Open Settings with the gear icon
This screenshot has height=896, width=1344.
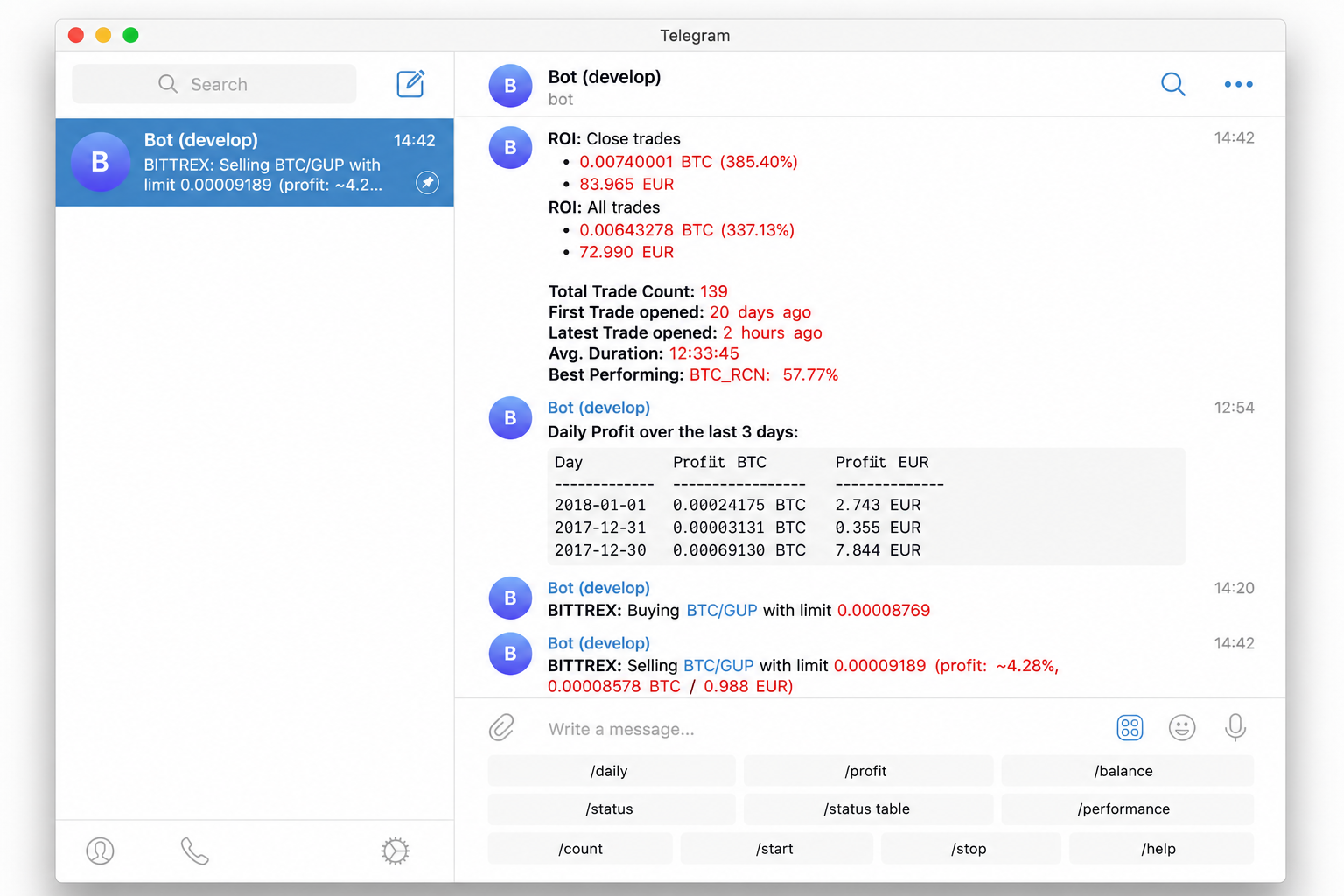point(395,850)
